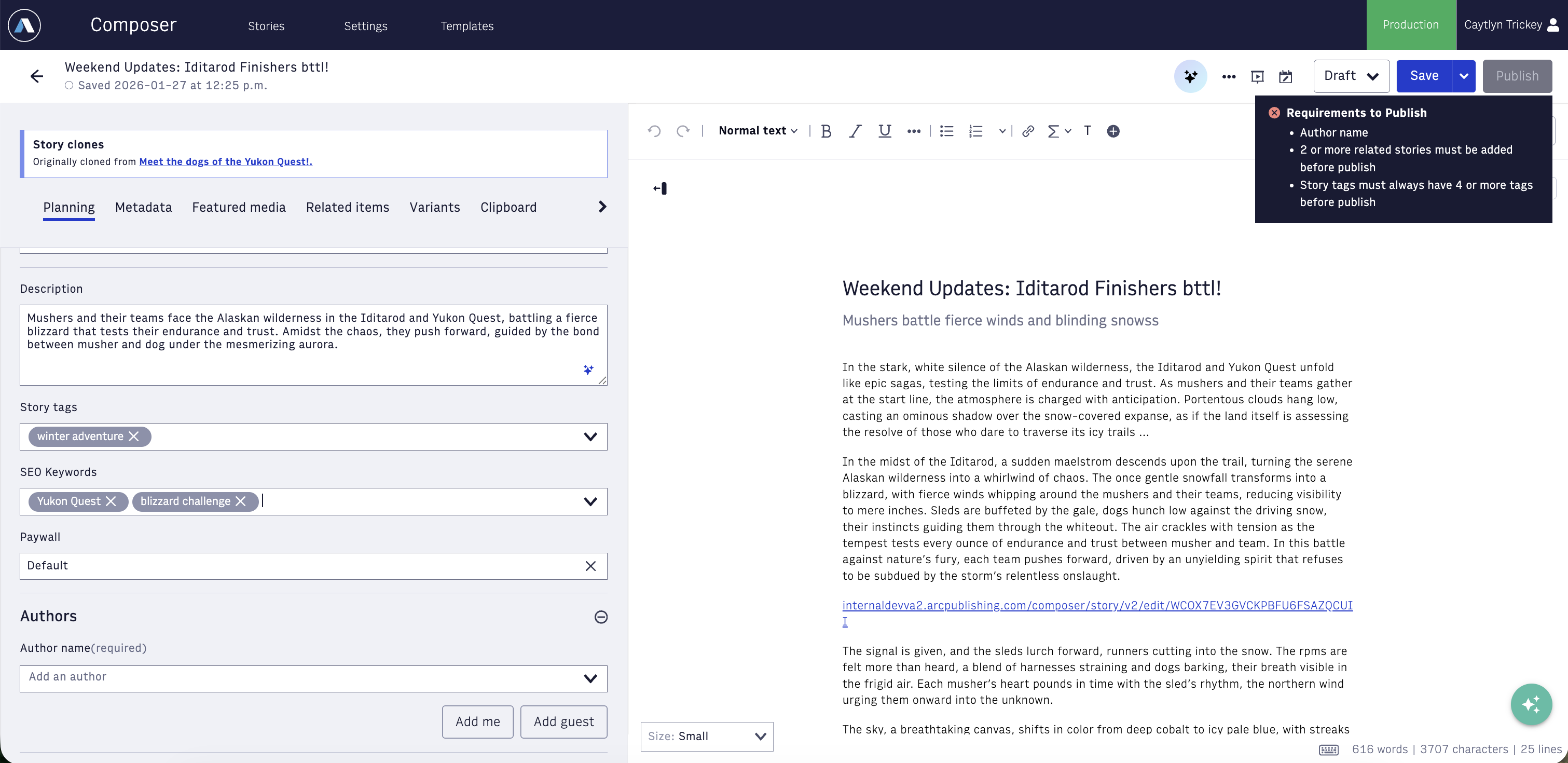The image size is (1568, 763).
Task: Click the Add me button
Action: click(477, 721)
